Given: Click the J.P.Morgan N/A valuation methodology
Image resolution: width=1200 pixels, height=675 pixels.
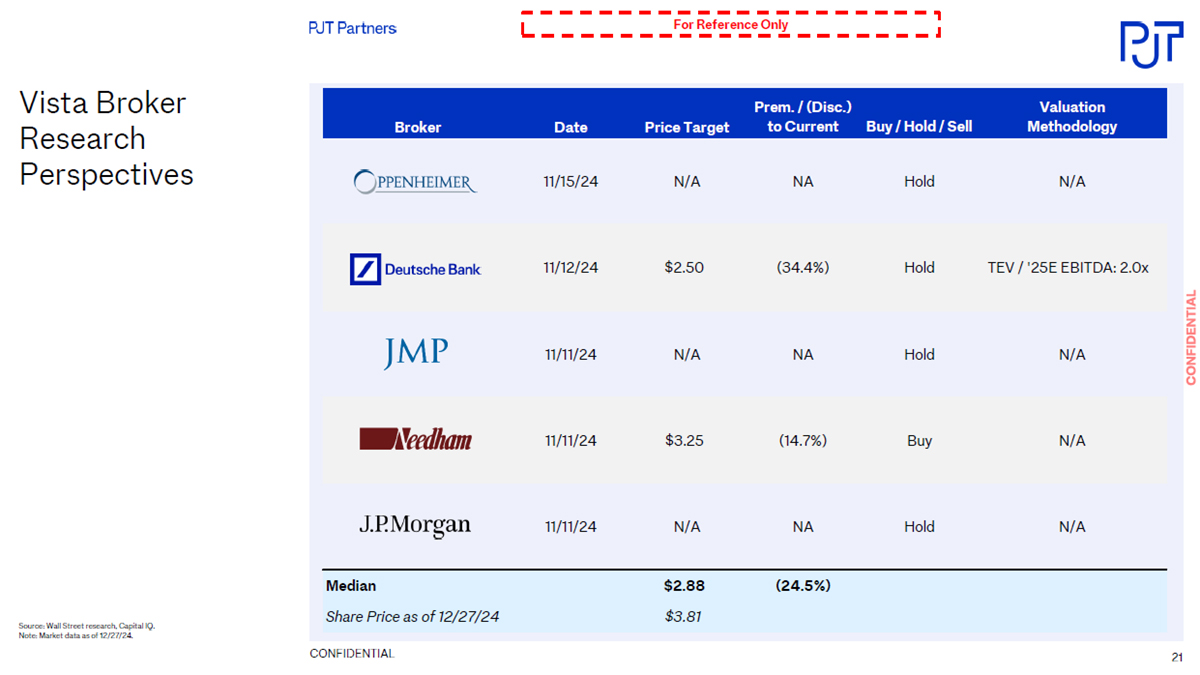Looking at the screenshot, I should pyautogui.click(x=1072, y=527).
